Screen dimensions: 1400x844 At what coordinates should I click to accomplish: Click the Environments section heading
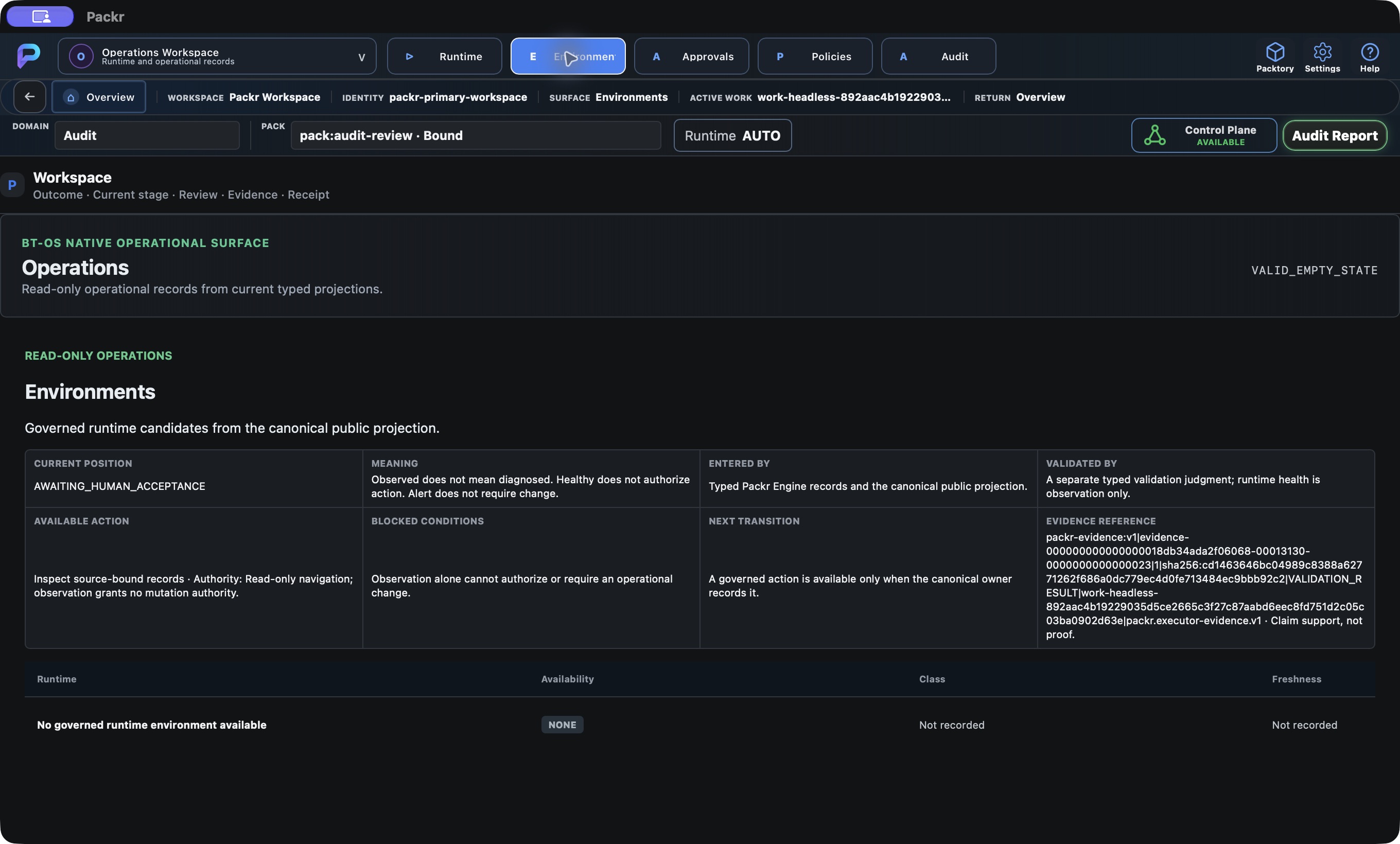point(90,391)
